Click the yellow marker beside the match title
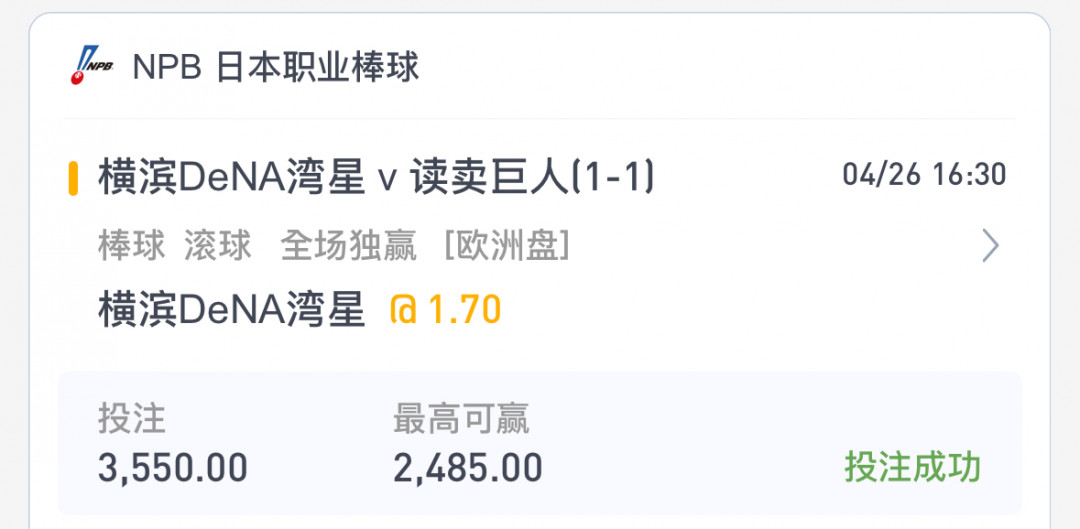Screen dimensions: 1080x529 pos(73,179)
